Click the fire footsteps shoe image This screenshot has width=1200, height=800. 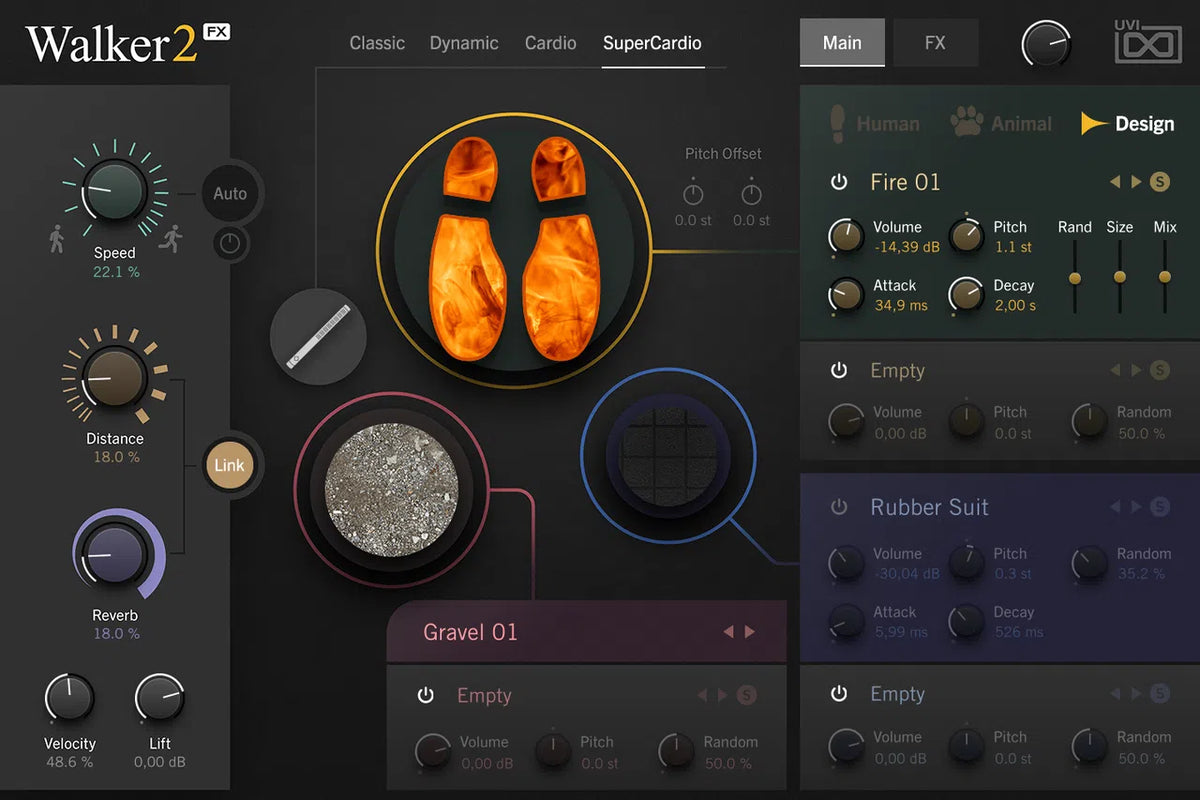click(x=509, y=250)
